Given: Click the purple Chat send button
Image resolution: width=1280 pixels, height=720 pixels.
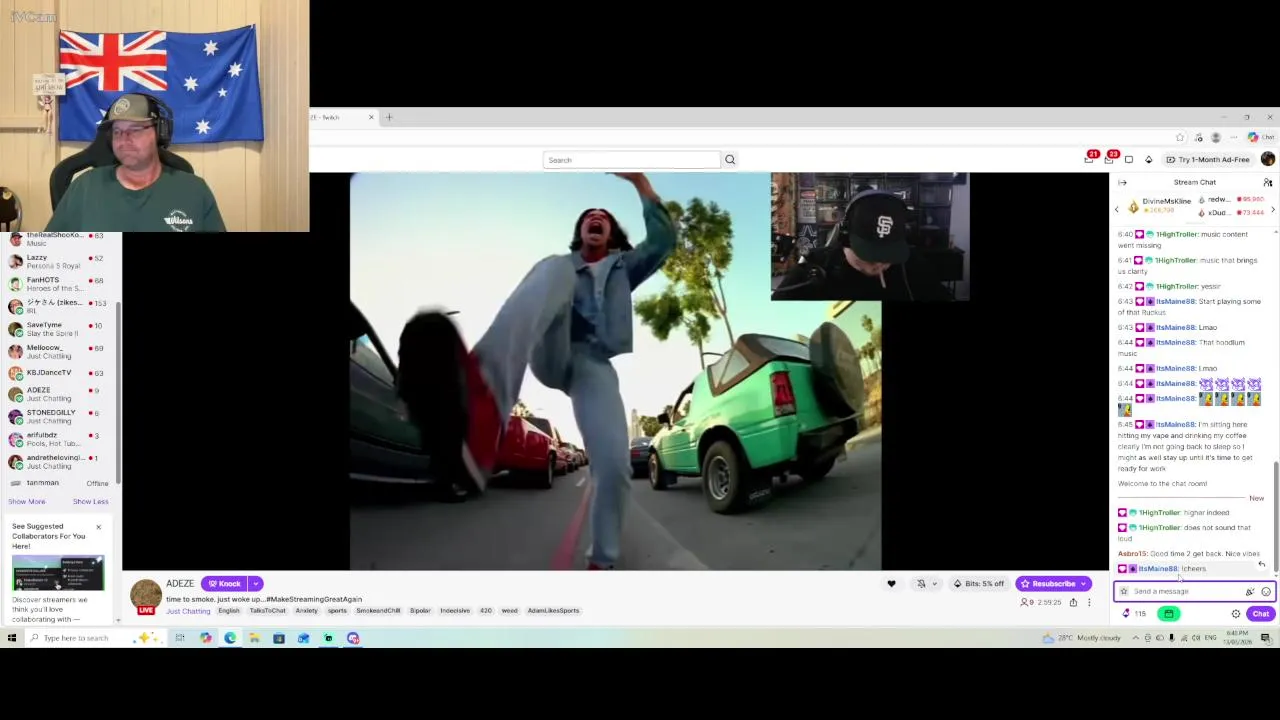Looking at the screenshot, I should (1260, 614).
